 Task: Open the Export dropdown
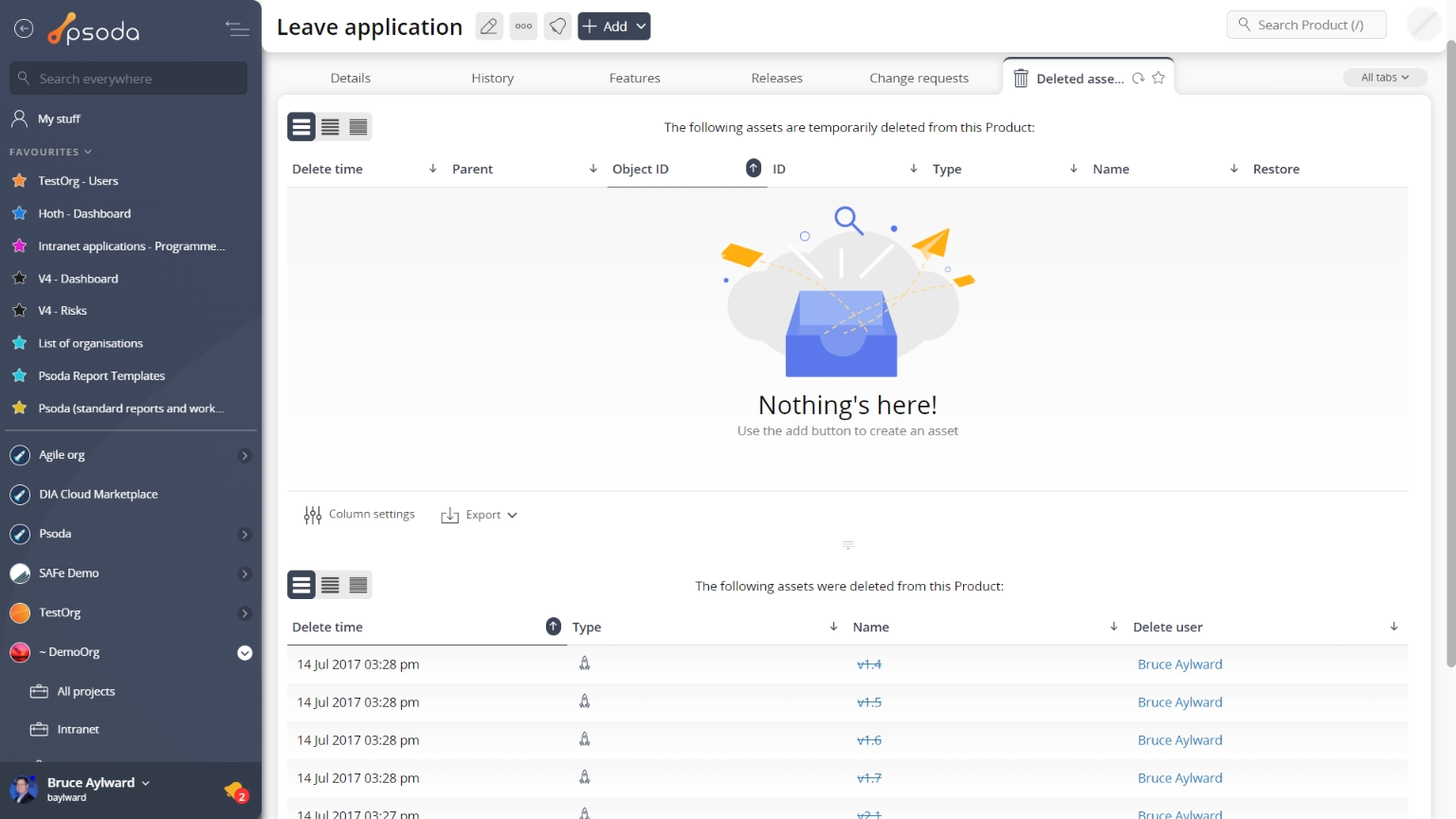tap(479, 515)
